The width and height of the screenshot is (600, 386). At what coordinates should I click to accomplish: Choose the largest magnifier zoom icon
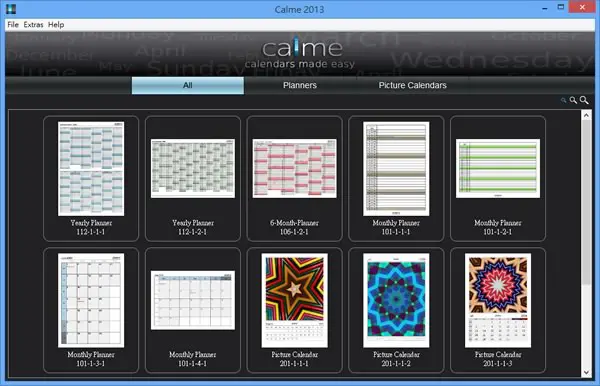(584, 100)
